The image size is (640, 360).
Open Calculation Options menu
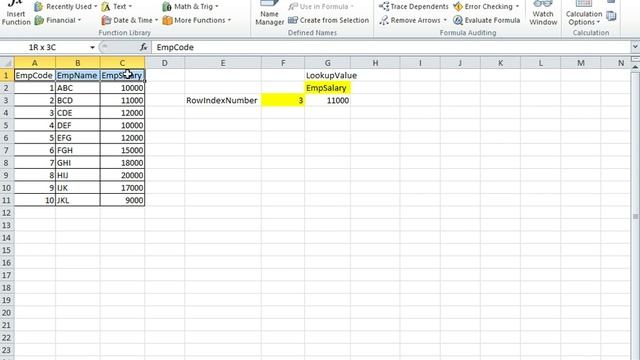[x=584, y=13]
